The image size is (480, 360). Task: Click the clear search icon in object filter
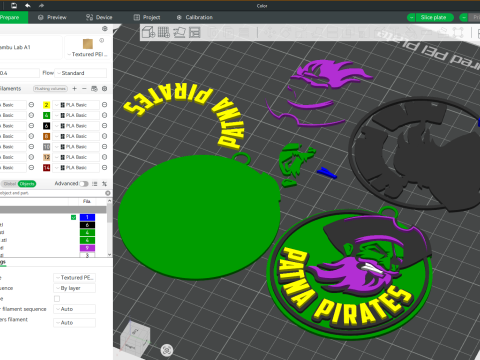point(108,193)
